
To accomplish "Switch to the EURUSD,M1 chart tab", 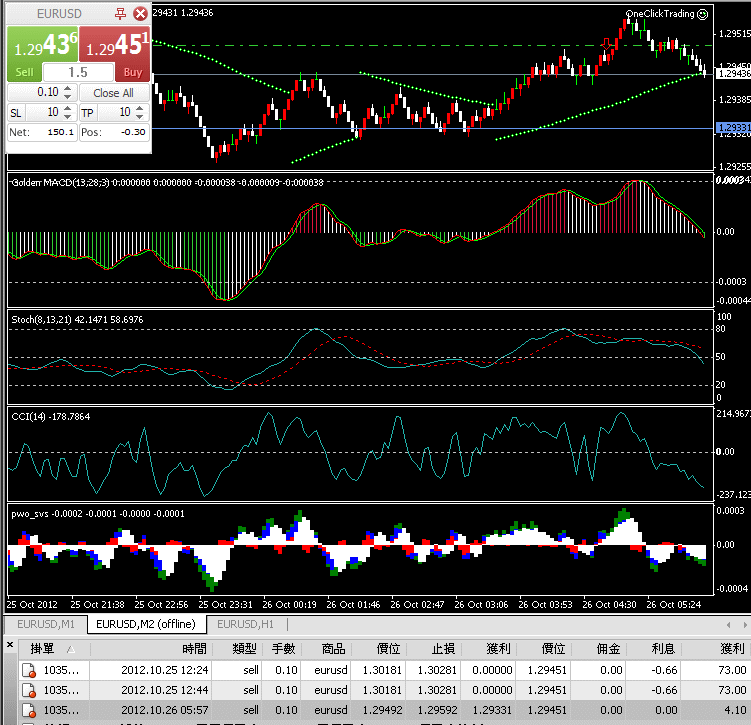I will click(46, 624).
